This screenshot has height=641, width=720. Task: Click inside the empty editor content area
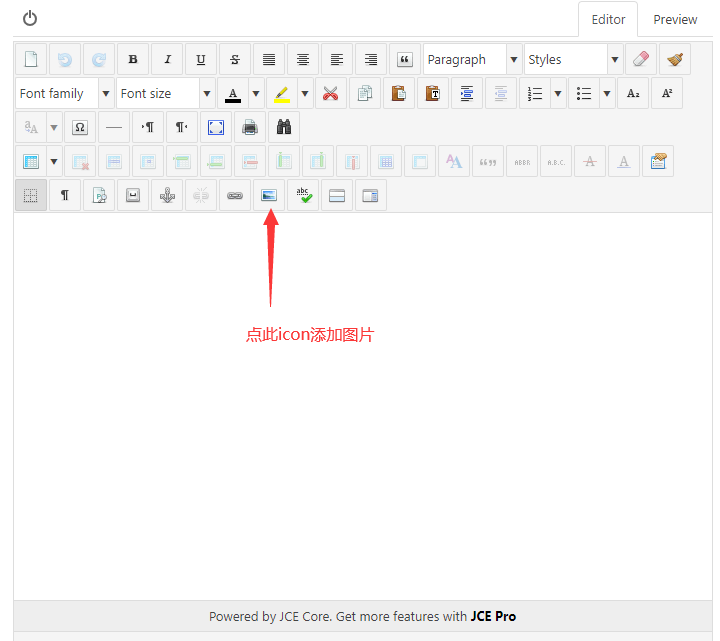pos(360,450)
